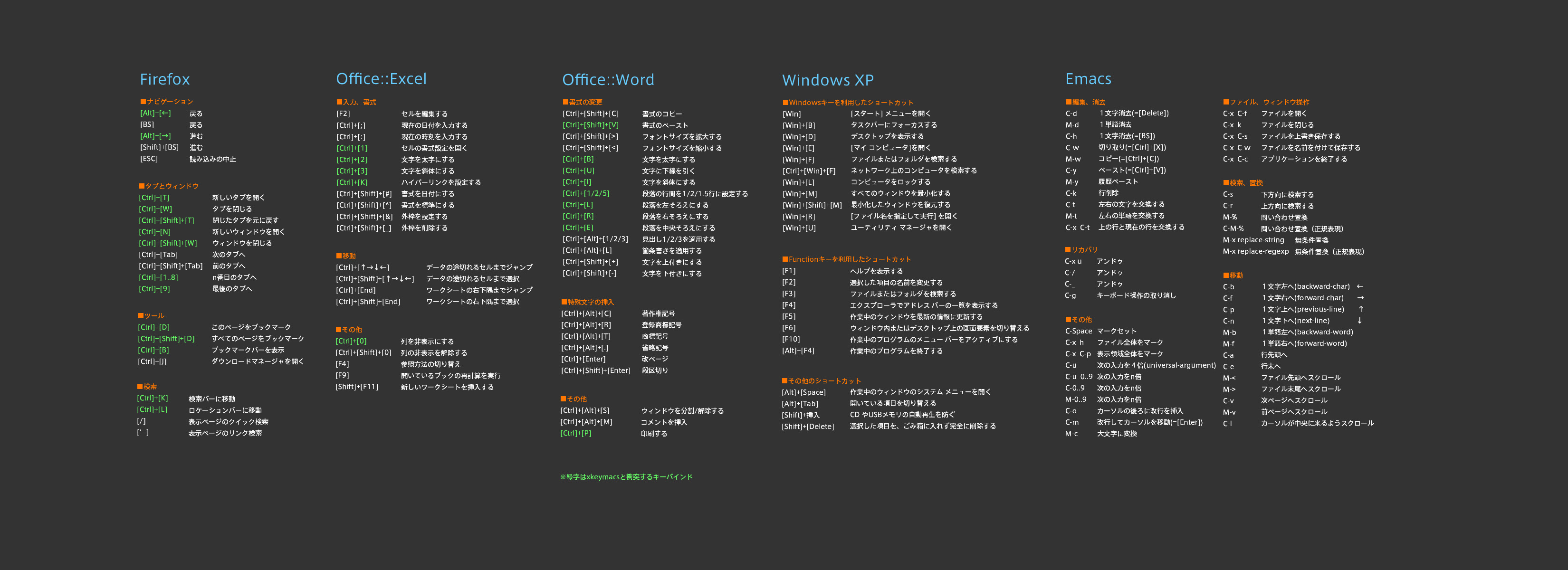Click the 'Firefox' section heading

click(164, 79)
